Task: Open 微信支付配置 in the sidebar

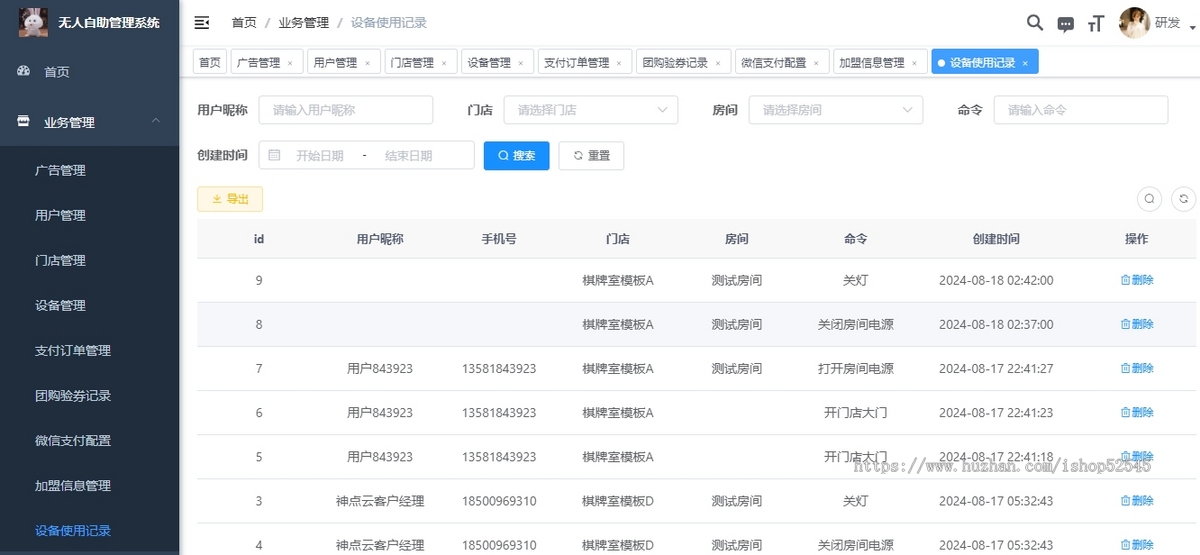Action: pos(73,440)
